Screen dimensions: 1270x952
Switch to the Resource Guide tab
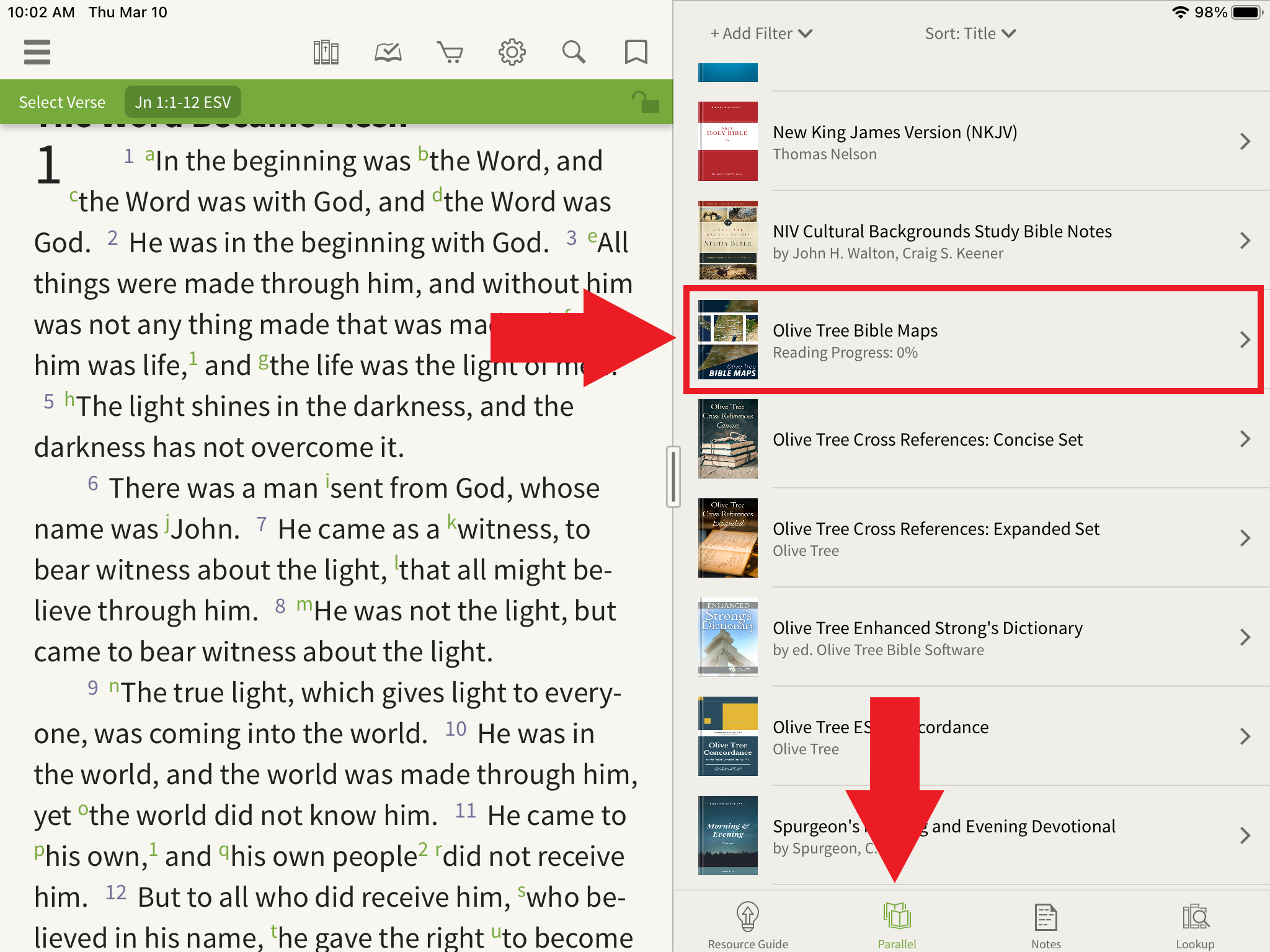click(748, 925)
